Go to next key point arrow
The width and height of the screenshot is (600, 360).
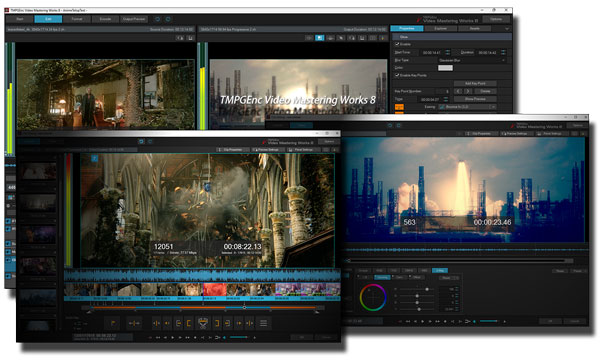tap(468, 91)
